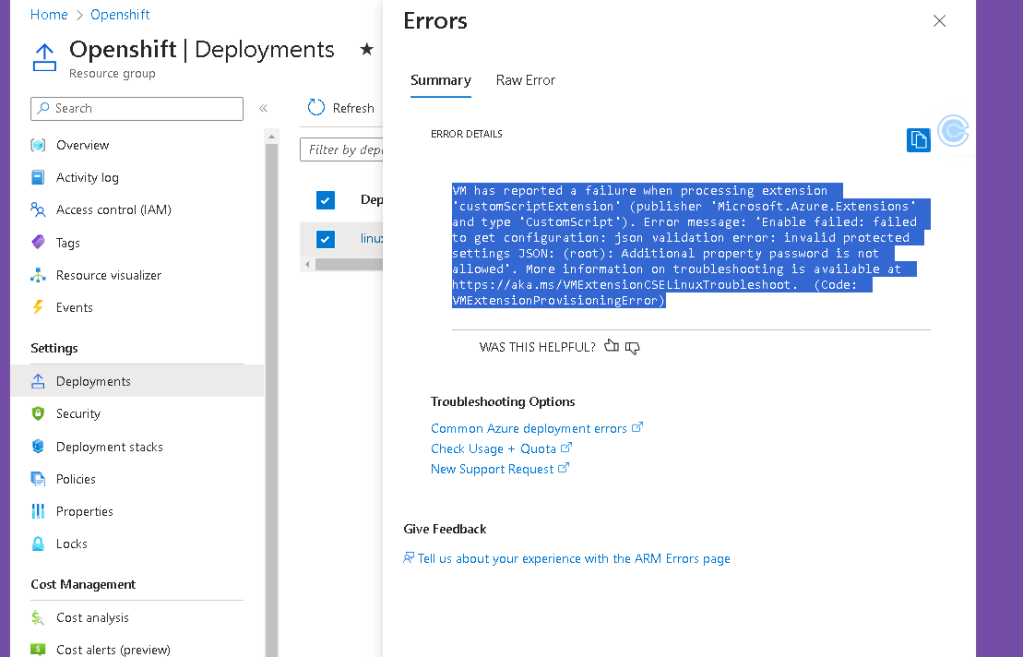Click the table horizontal scrollbar left arrow
The height and width of the screenshot is (657, 1023).
point(307,264)
